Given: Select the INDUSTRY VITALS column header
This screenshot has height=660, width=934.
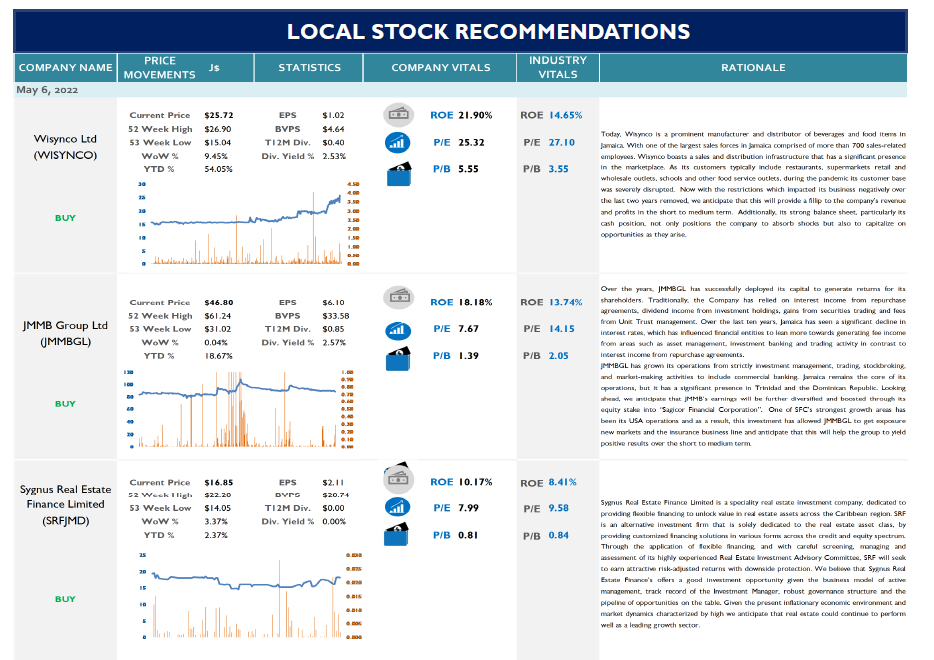Looking at the screenshot, I should pos(558,67).
